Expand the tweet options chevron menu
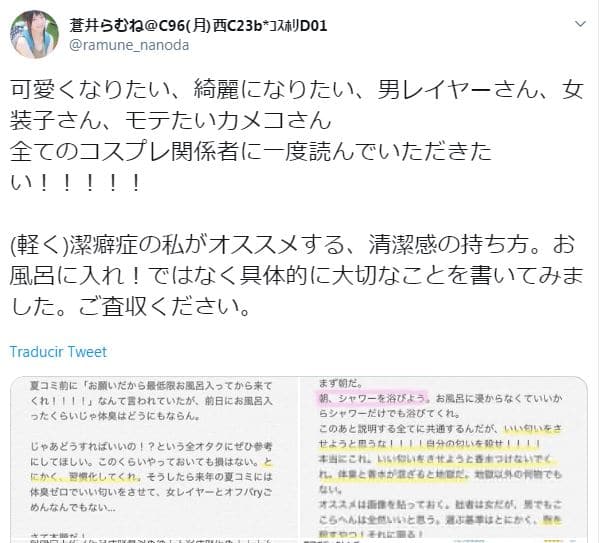This screenshot has width=614, height=543. pyautogui.click(x=580, y=24)
